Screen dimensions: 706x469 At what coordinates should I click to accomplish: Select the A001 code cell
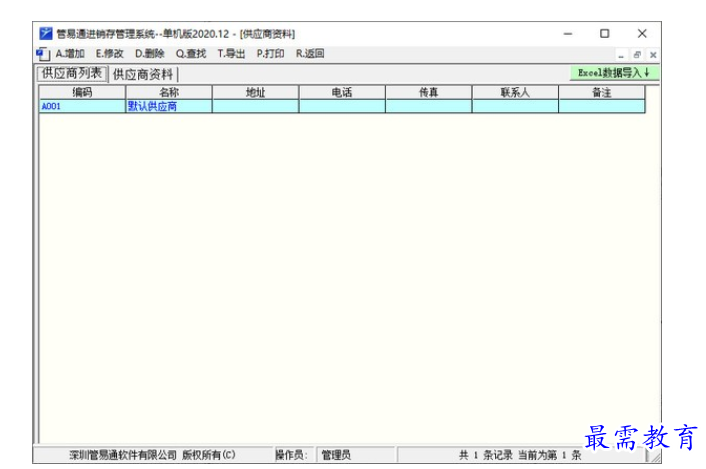pos(82,107)
